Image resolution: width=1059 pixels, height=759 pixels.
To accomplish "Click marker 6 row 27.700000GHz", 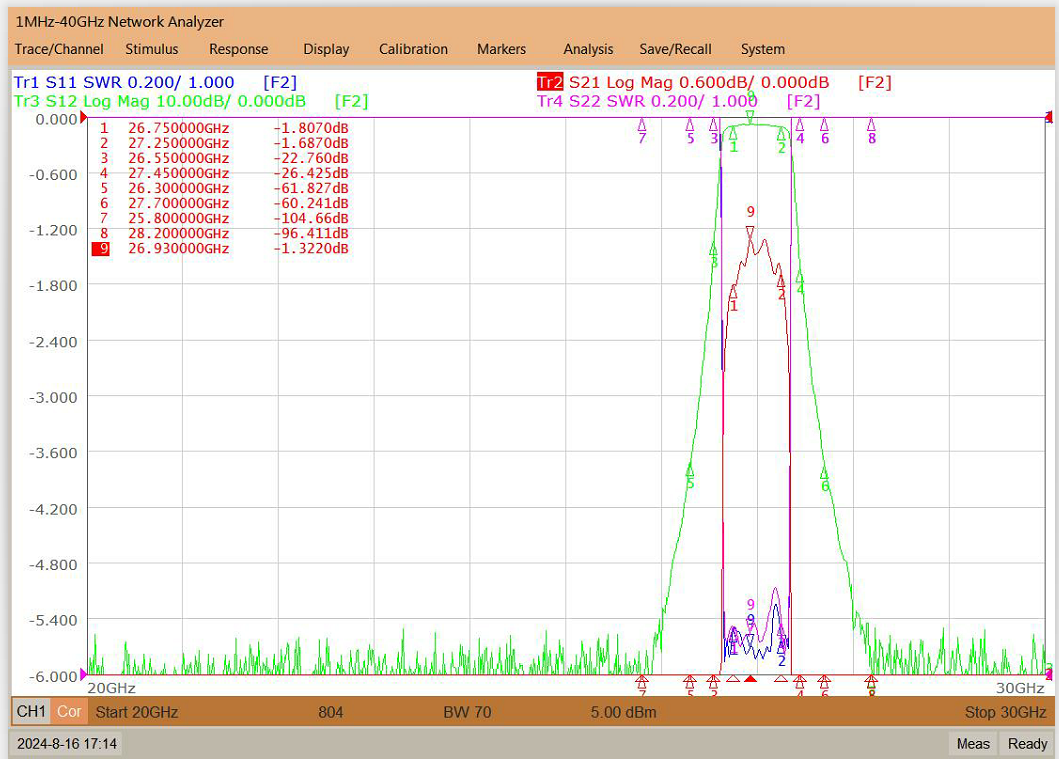I will coord(224,203).
